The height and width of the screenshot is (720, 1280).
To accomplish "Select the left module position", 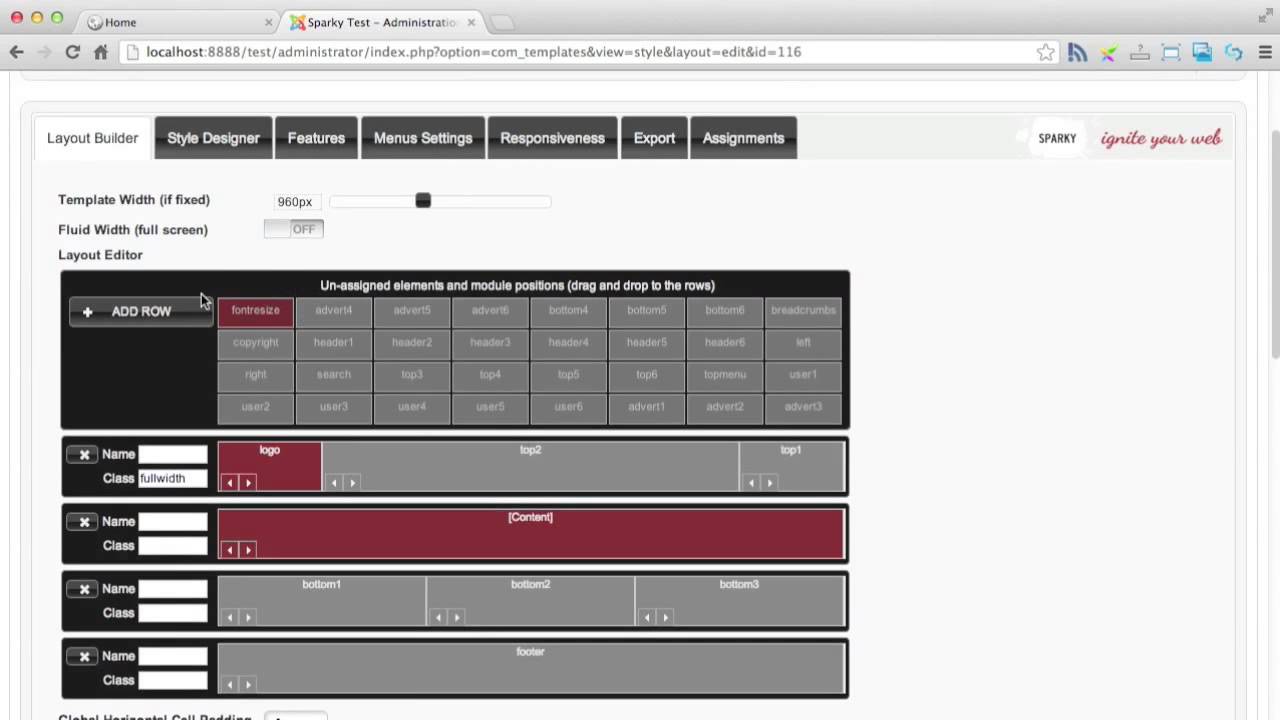I will coord(803,342).
